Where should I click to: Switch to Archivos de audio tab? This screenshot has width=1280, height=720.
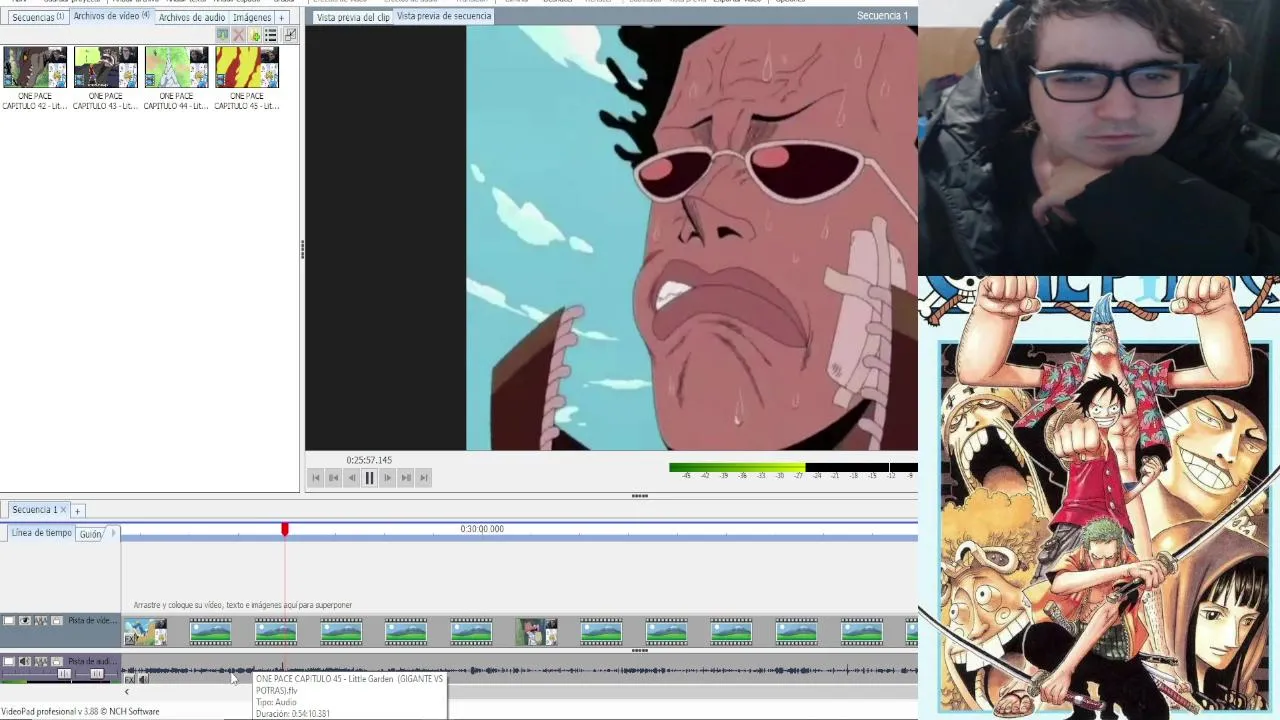pos(191,17)
